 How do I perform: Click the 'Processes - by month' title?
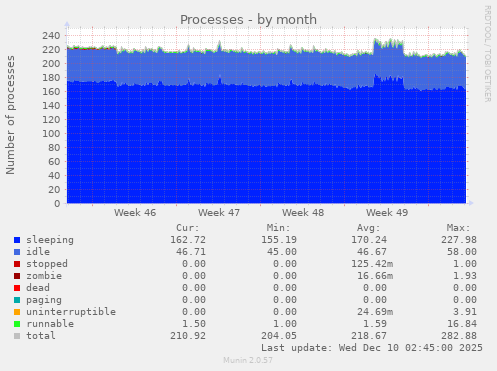coord(248,20)
